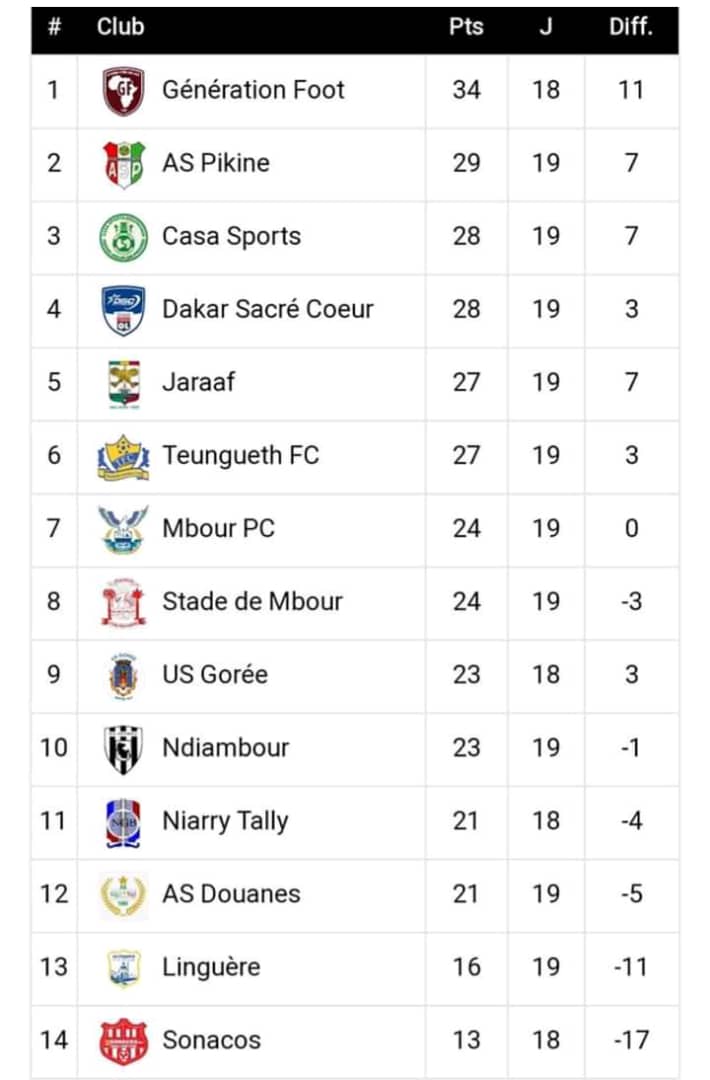Screen dimensions: 710x1080
Task: Sort by the J column header
Action: (x=546, y=27)
